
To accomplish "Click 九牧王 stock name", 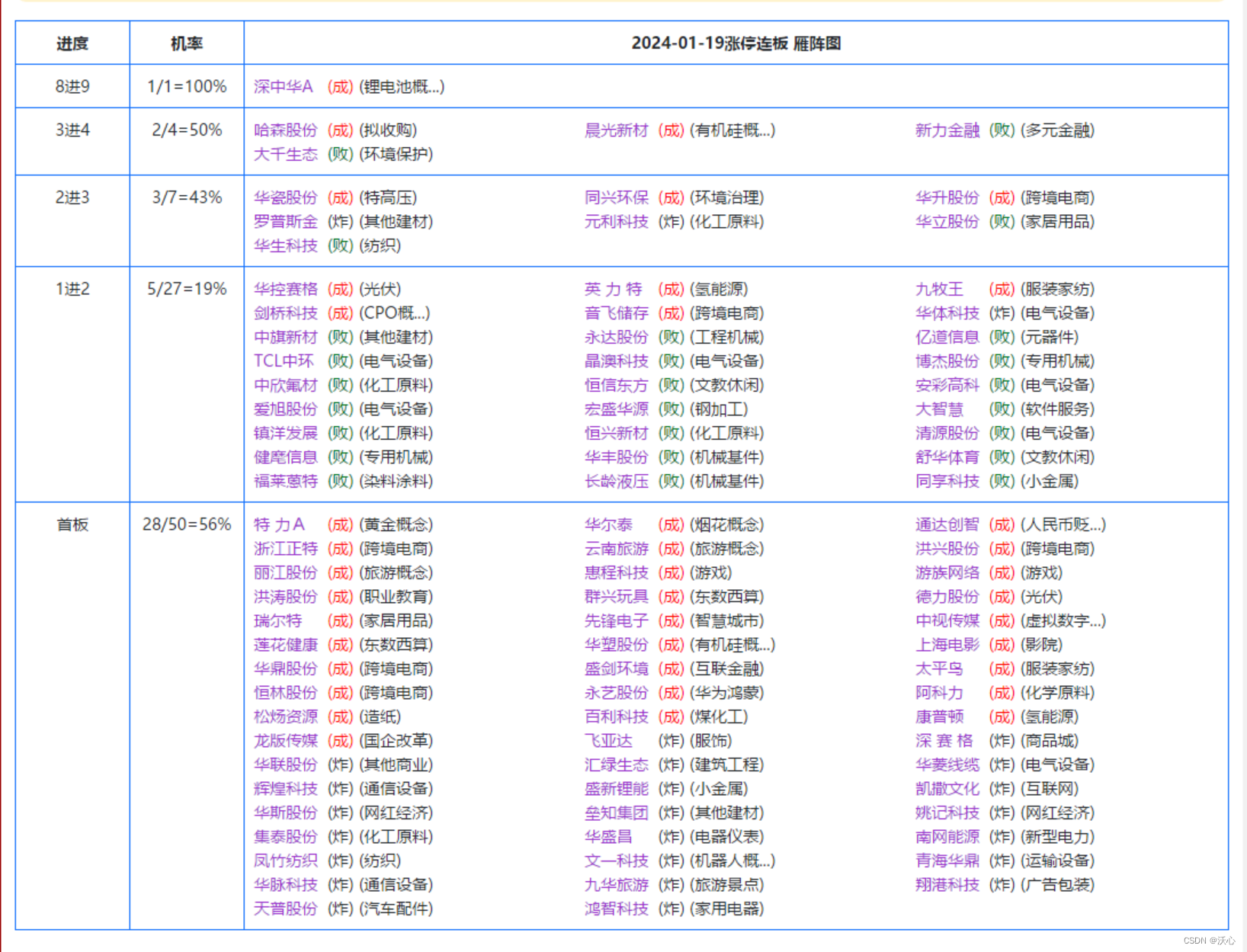I will point(939,289).
